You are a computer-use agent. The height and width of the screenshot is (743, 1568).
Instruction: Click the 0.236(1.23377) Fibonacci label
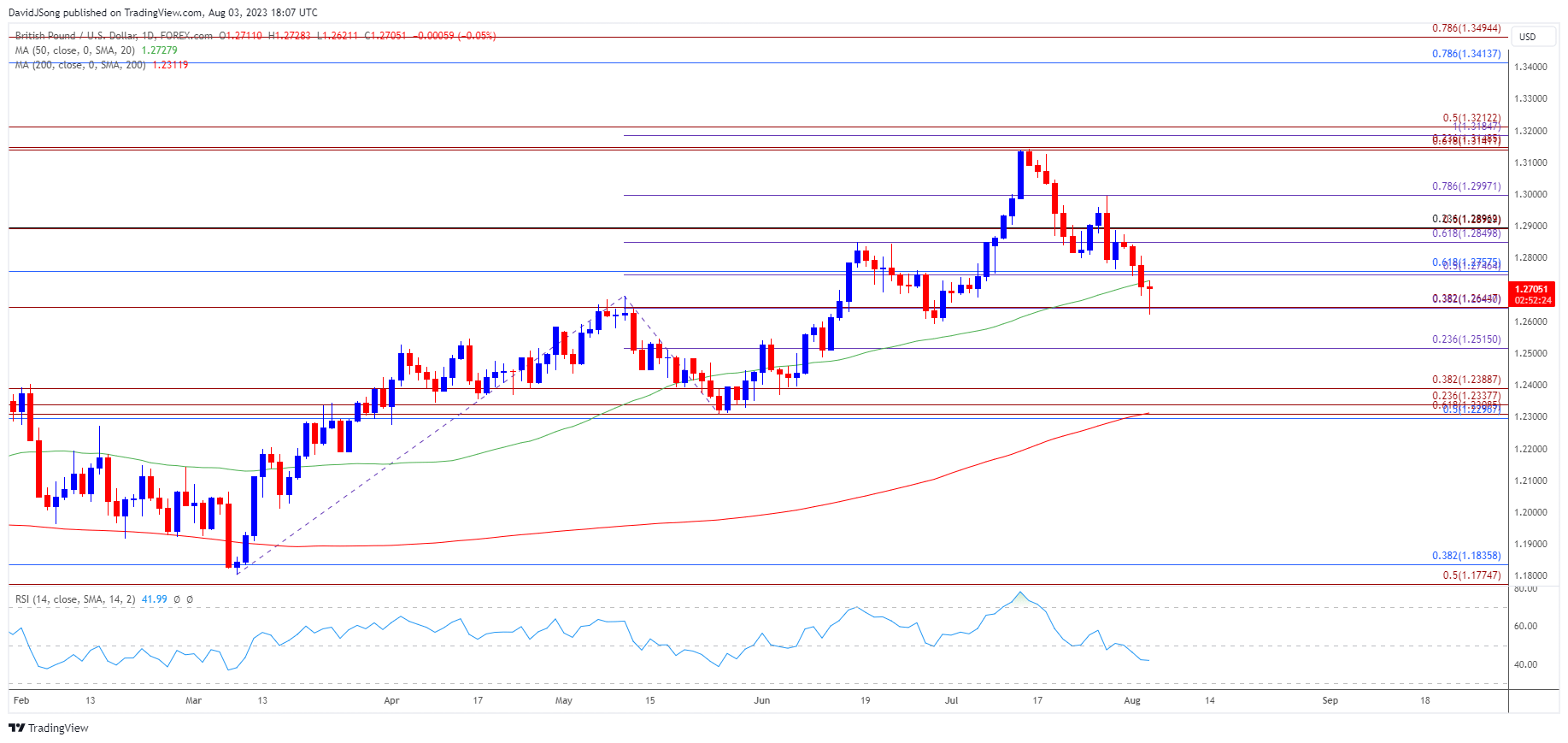pyautogui.click(x=1466, y=396)
